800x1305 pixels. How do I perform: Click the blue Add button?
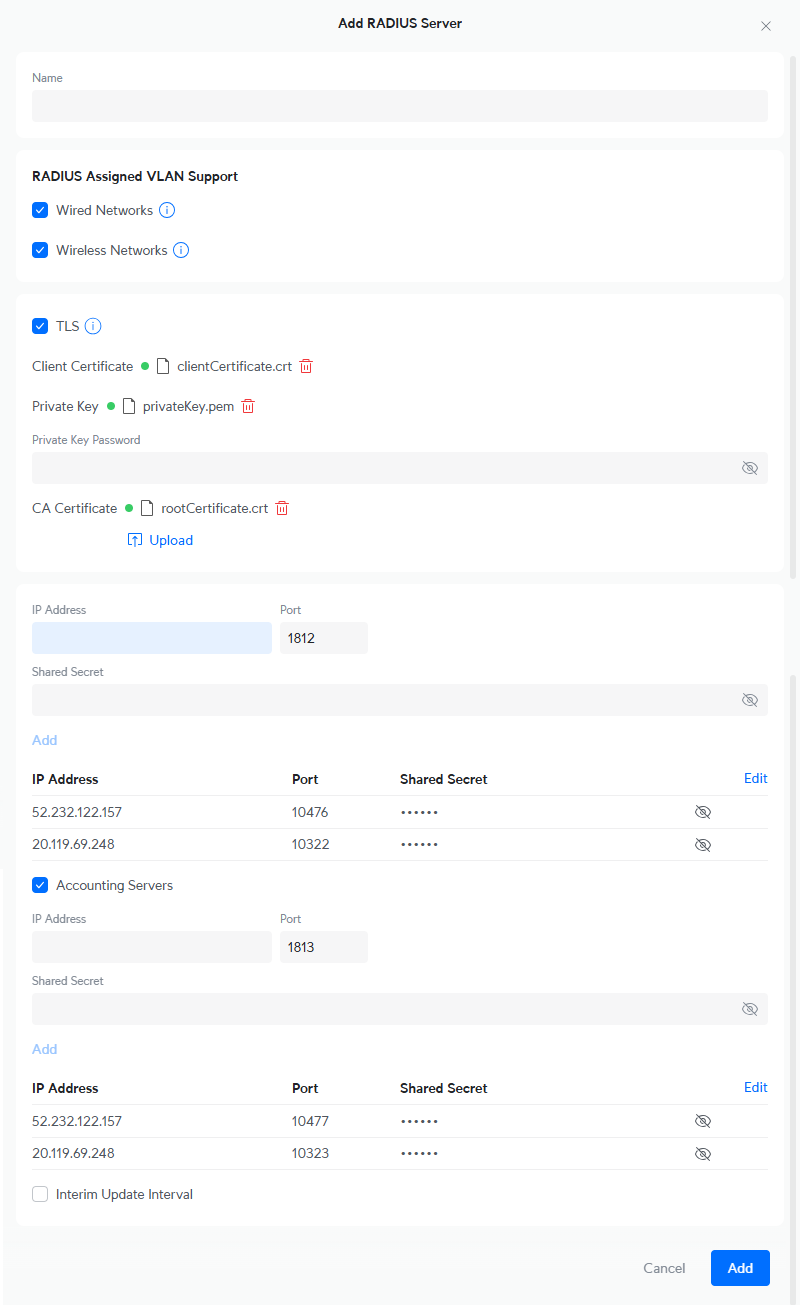740,1268
